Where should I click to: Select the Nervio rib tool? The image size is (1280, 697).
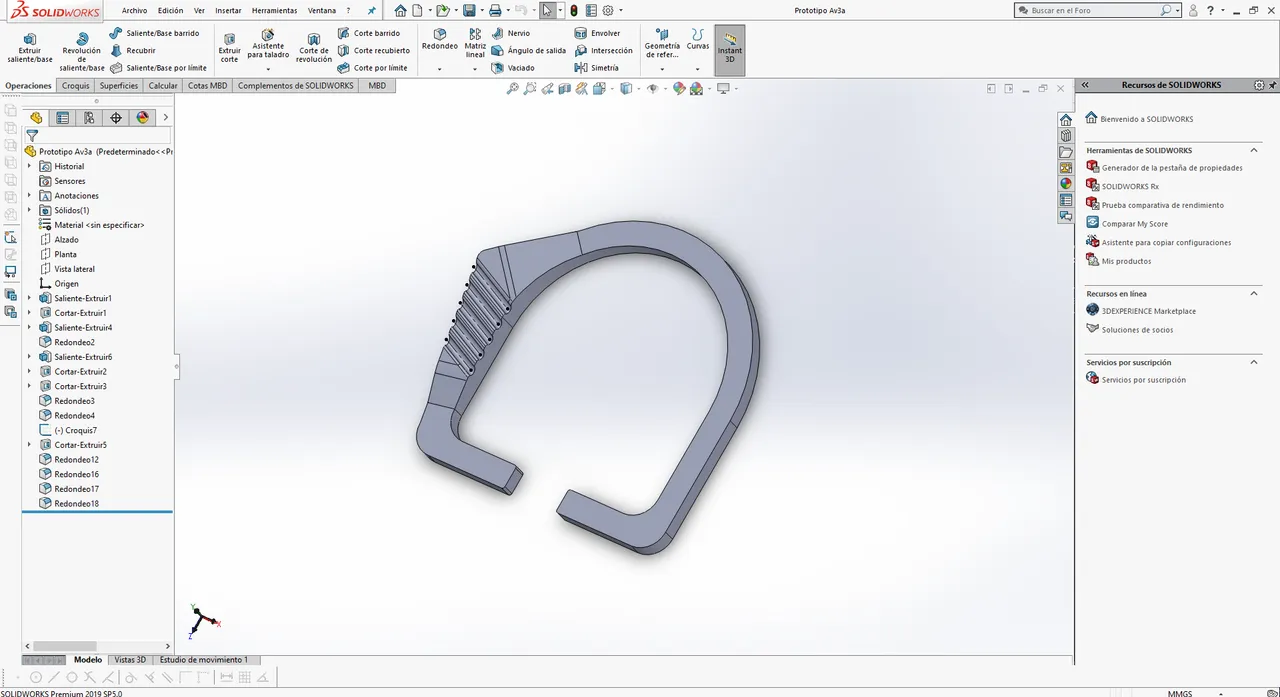(511, 33)
